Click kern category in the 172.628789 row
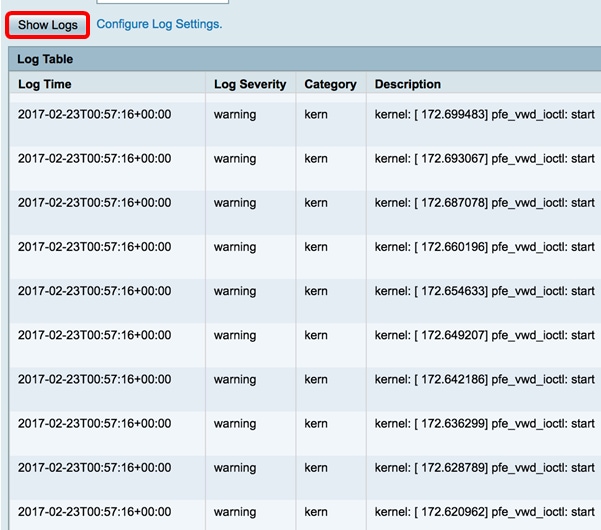Viewport: 601px width, 530px height. coord(316,468)
